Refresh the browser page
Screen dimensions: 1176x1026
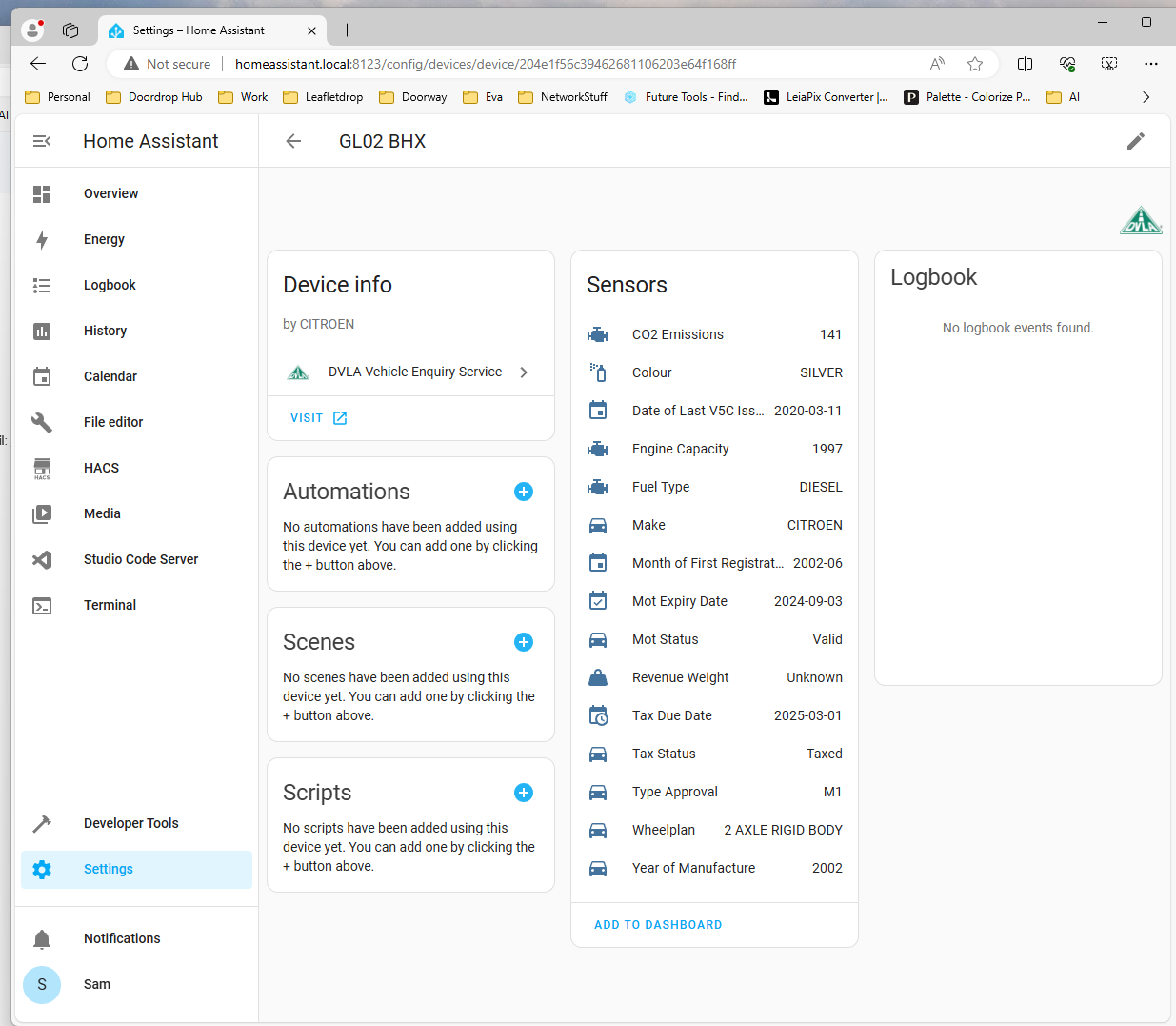click(x=80, y=64)
